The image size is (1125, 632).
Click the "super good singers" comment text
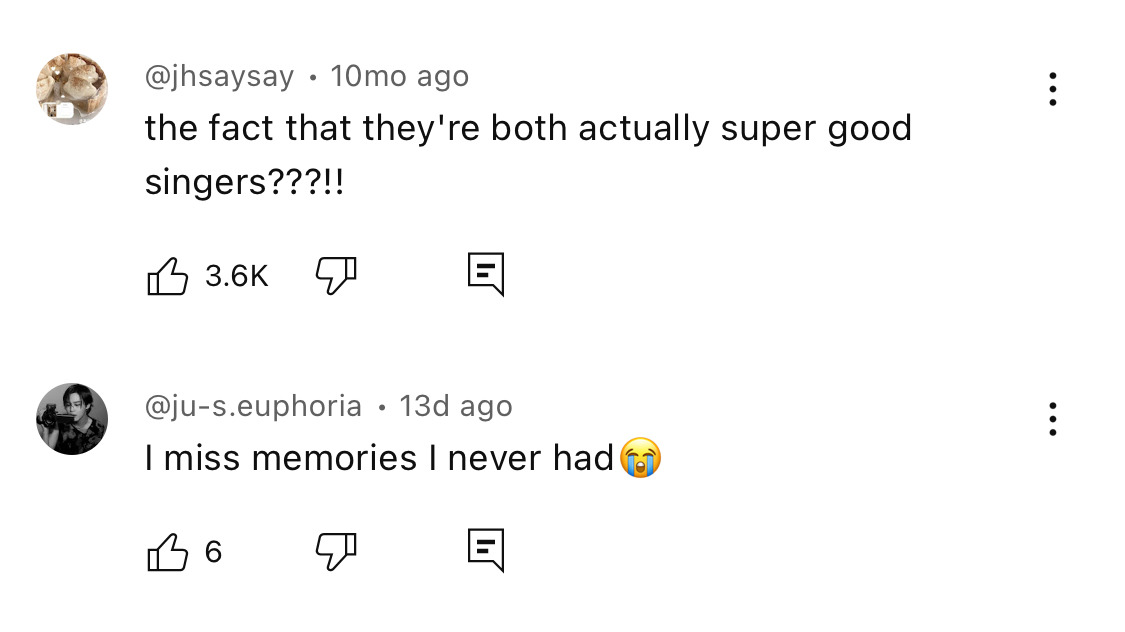click(528, 129)
